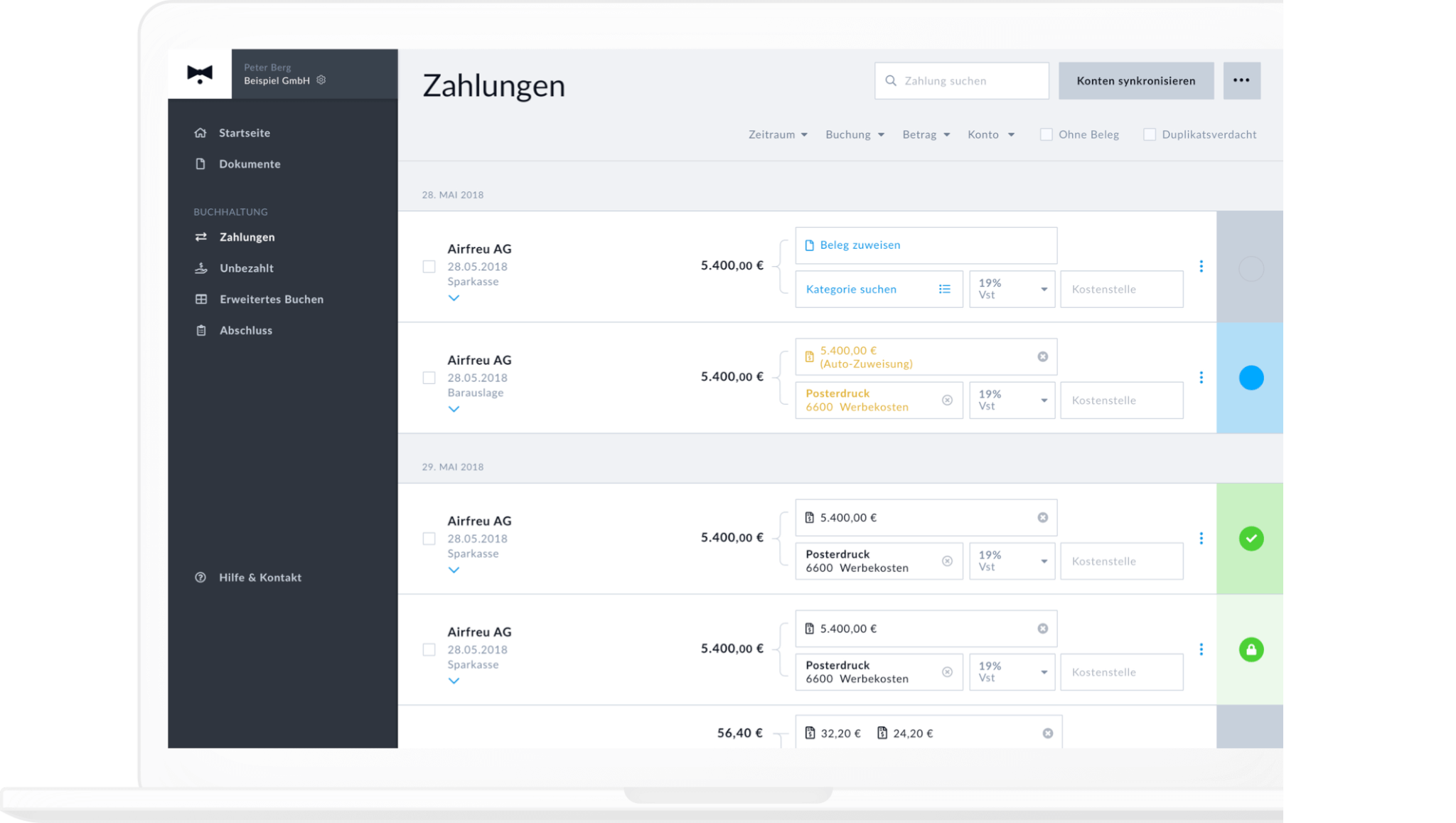Click Beleg zuweisen link
Viewport: 1456px width, 823px height.
860,245
